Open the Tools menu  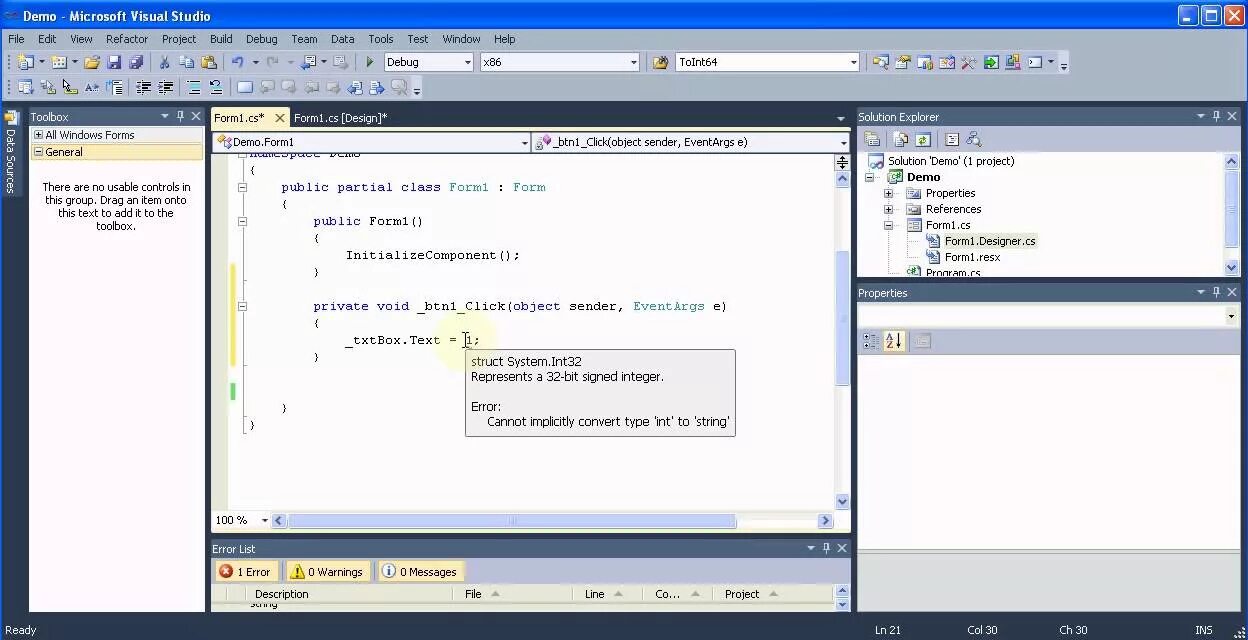(x=380, y=39)
